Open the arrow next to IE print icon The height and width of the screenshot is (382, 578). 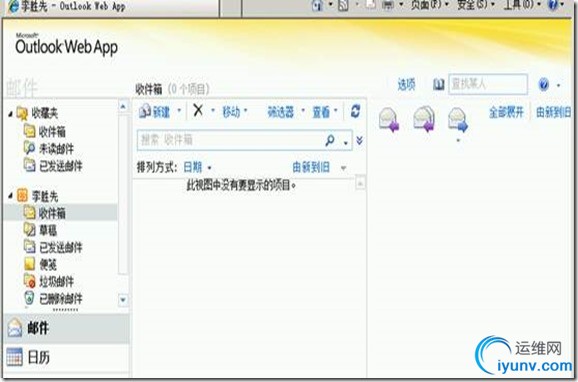tap(401, 5)
